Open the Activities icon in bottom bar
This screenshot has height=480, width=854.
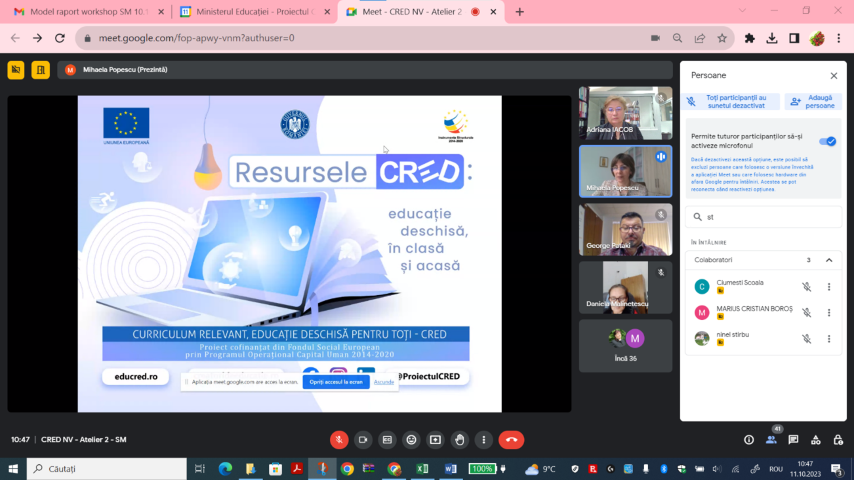(815, 440)
